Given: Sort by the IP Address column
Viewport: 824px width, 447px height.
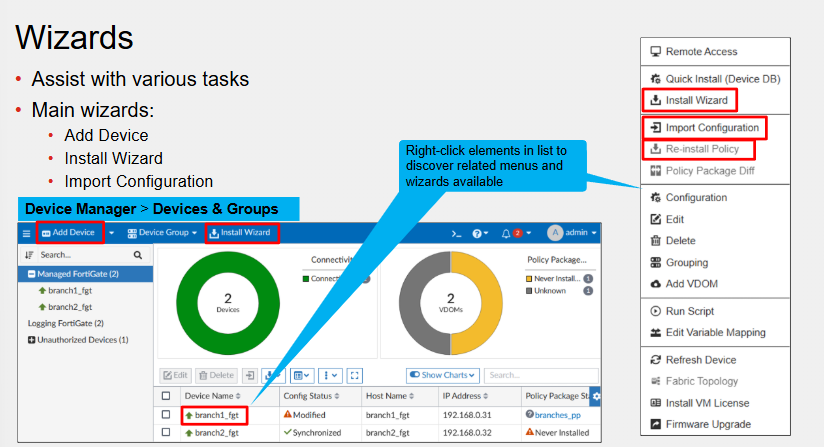Looking at the screenshot, I should coord(466,396).
